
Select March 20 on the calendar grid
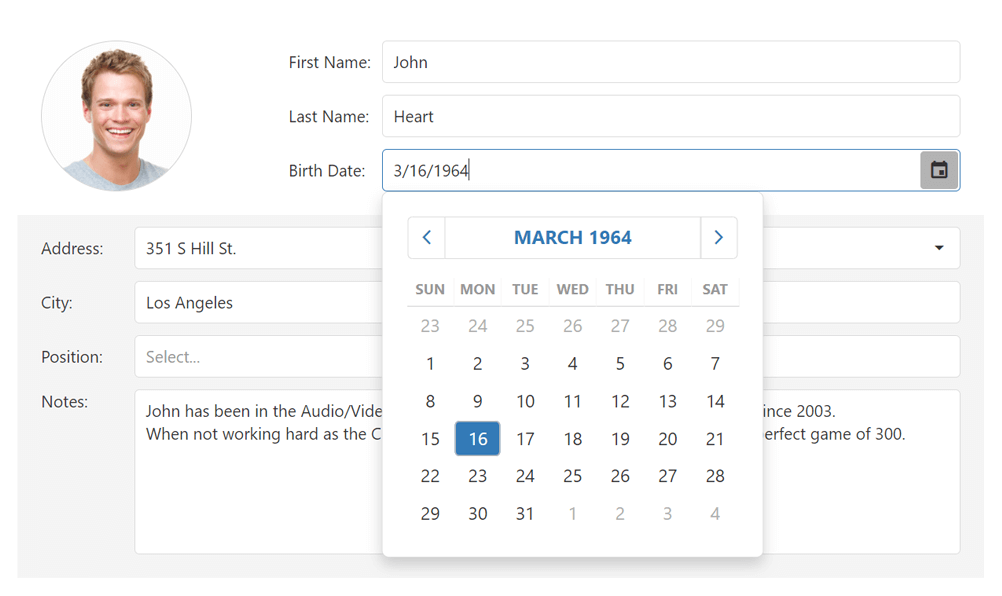click(x=667, y=439)
